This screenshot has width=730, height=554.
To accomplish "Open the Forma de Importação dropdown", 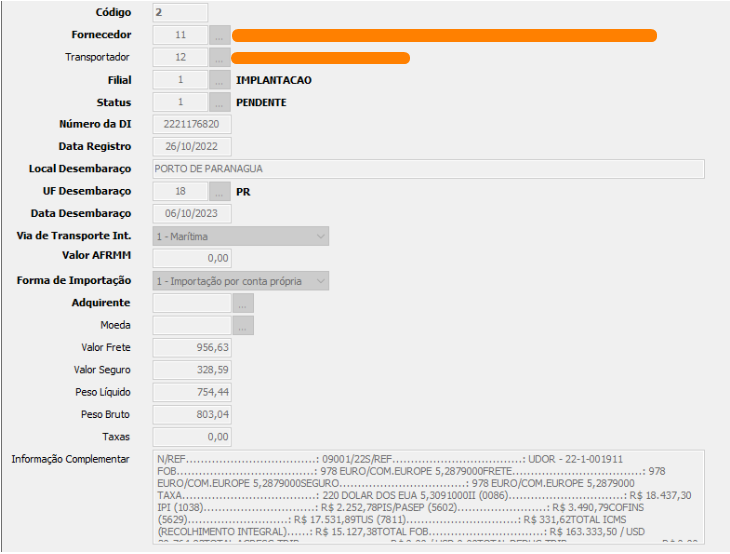I will [x=241, y=281].
